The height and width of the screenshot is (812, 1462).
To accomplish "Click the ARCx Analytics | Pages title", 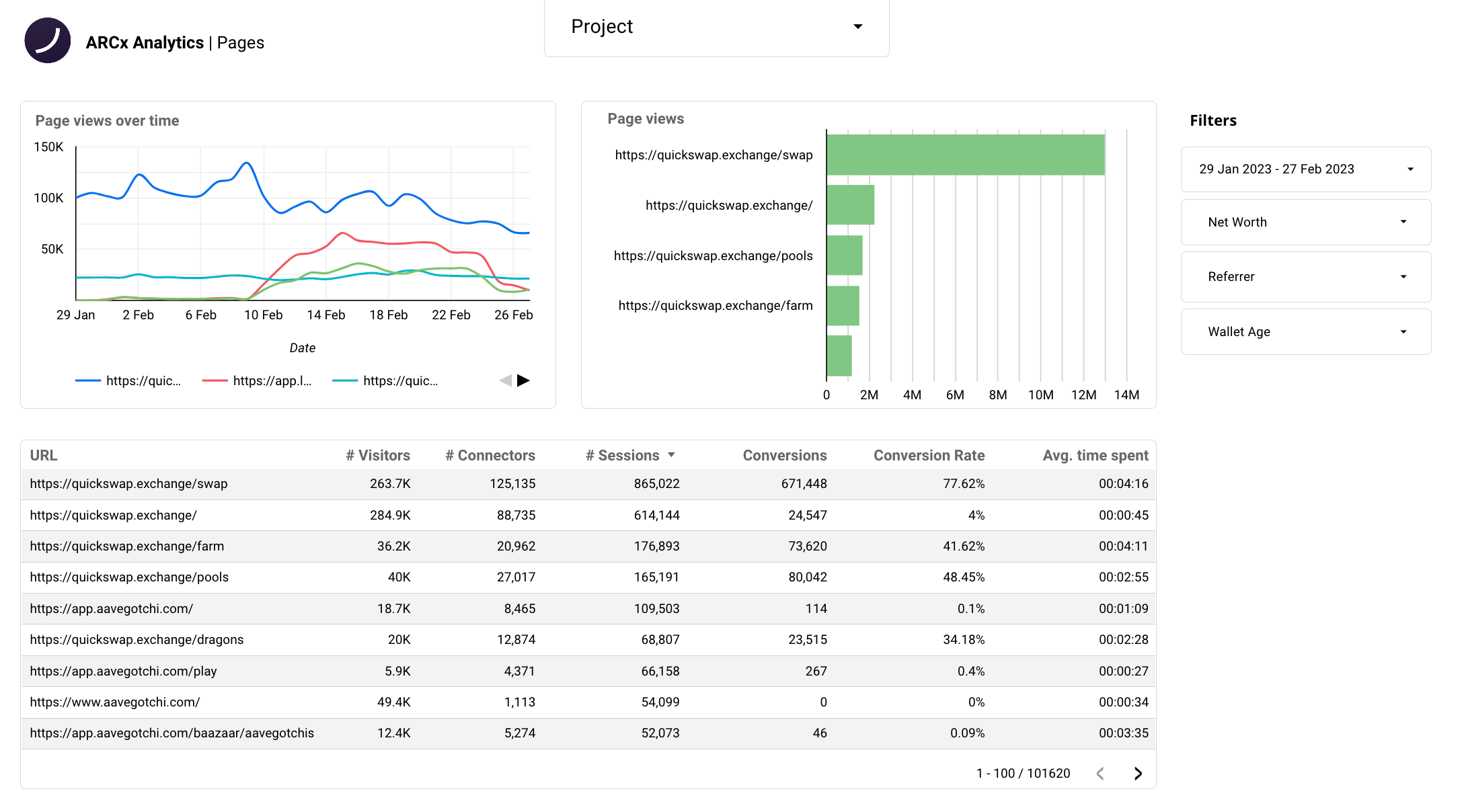I will 175,43.
